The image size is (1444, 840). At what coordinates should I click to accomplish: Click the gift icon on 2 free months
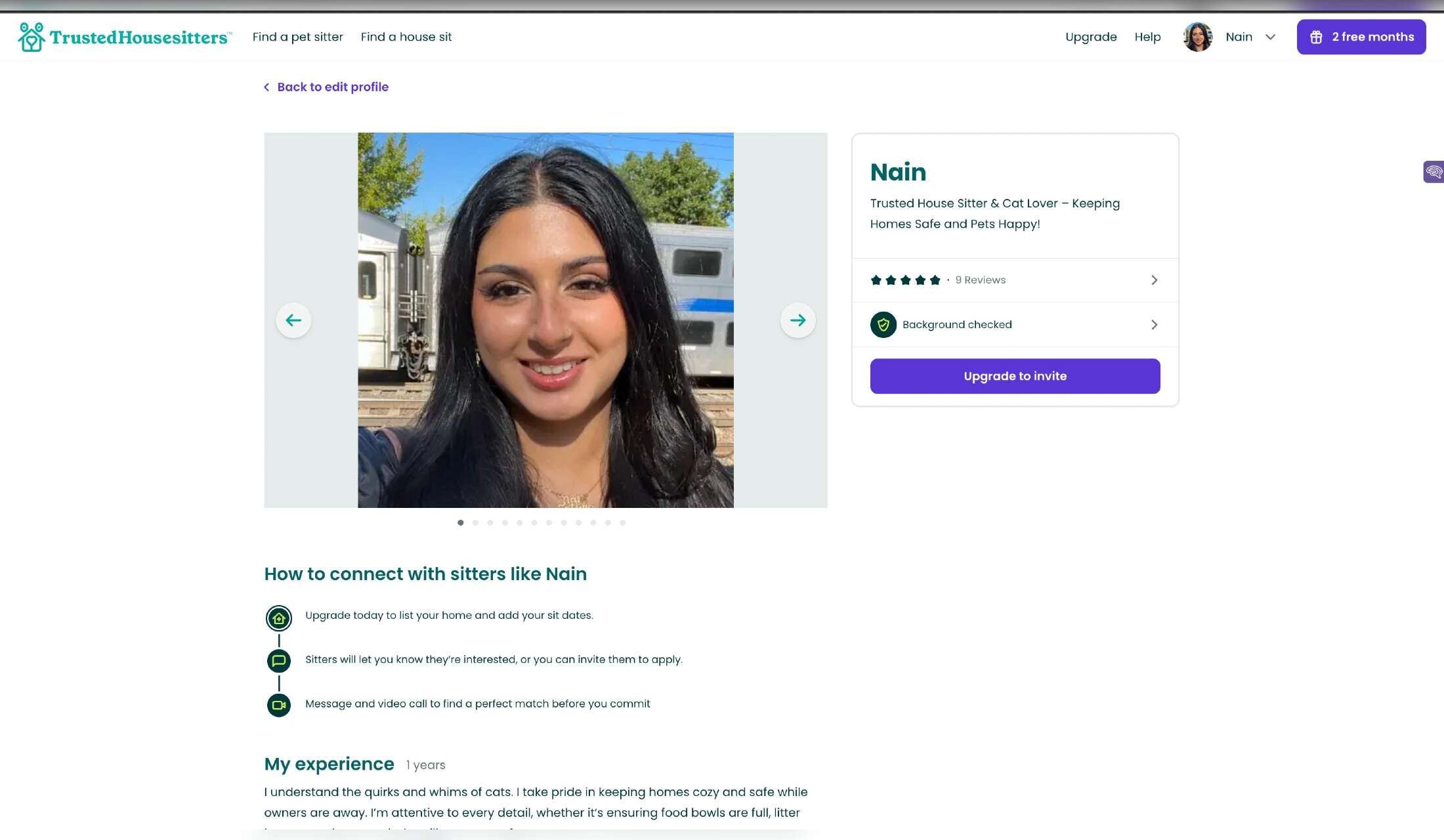1316,37
